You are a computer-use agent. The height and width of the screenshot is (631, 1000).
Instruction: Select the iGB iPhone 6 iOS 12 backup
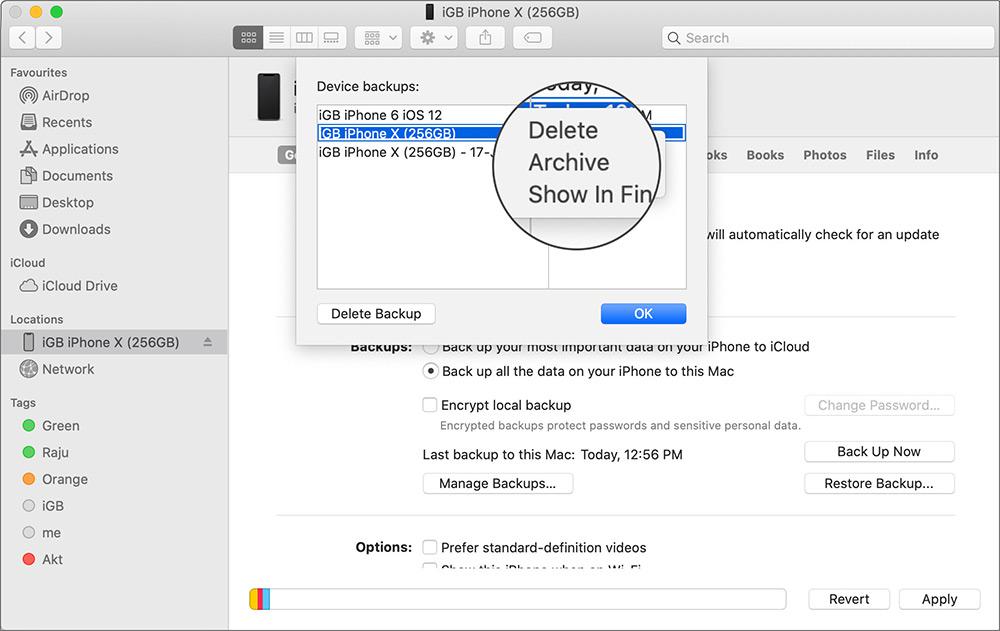pyautogui.click(x=380, y=115)
